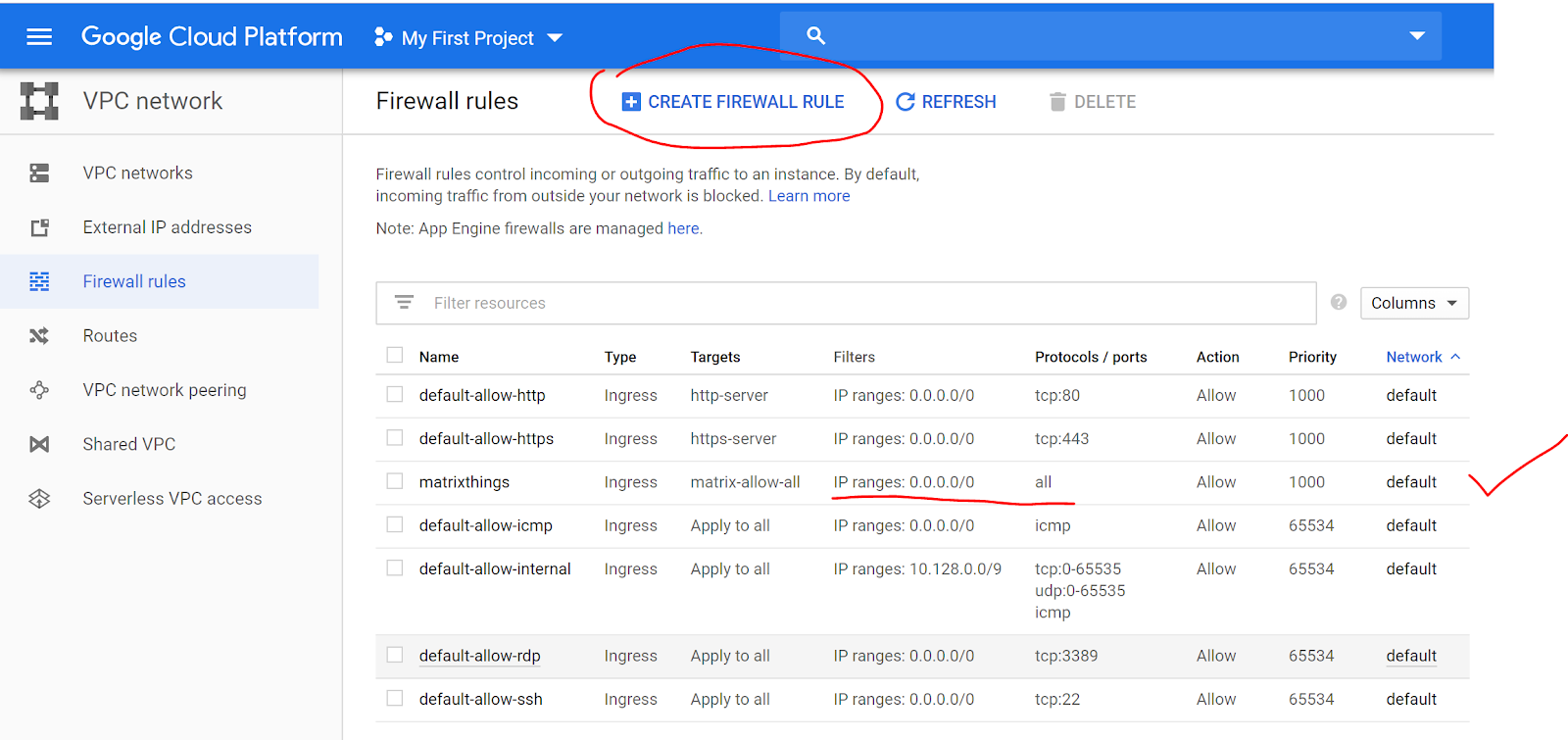Check the default-allow-rdp row checkbox
The image size is (1568, 740).
[x=395, y=654]
